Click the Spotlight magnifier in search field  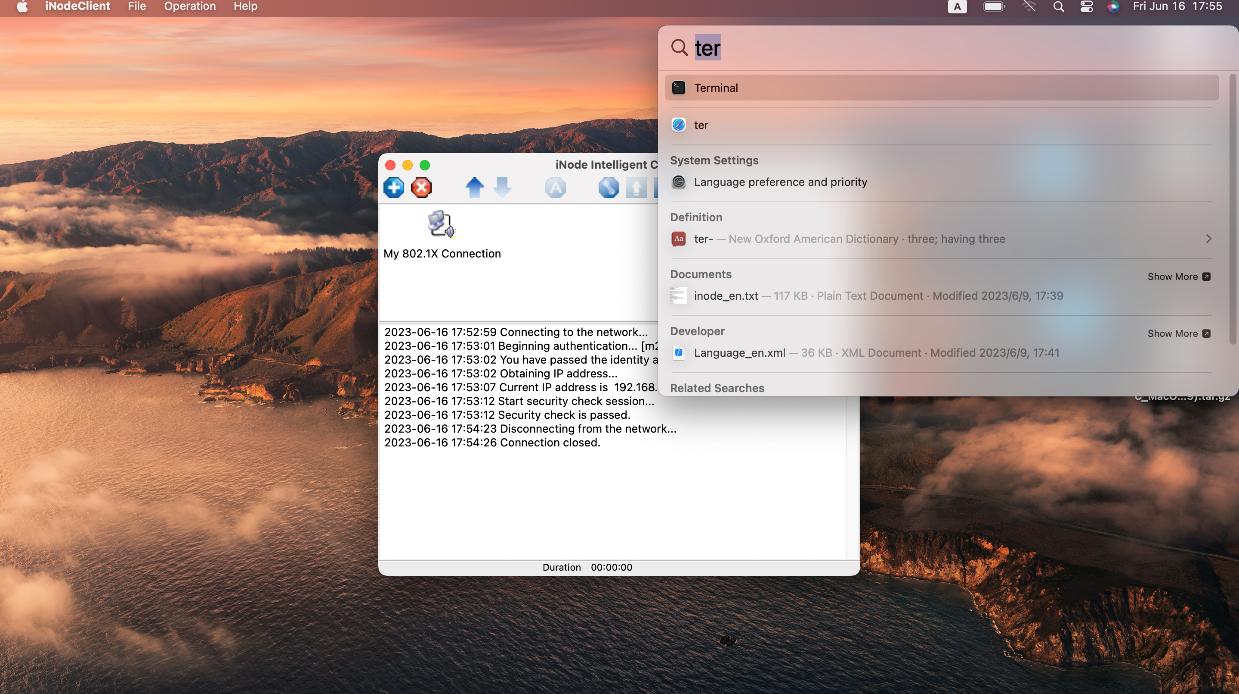(679, 48)
